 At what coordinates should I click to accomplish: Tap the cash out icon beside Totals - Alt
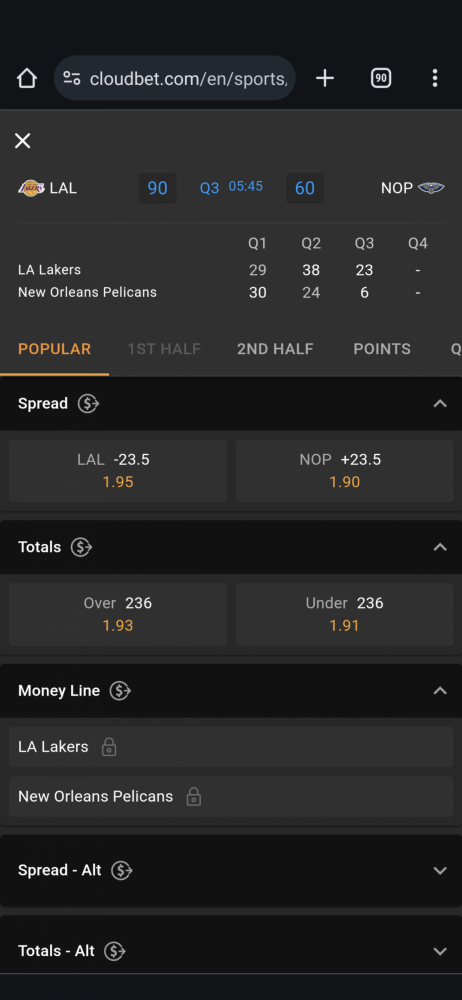tap(115, 952)
